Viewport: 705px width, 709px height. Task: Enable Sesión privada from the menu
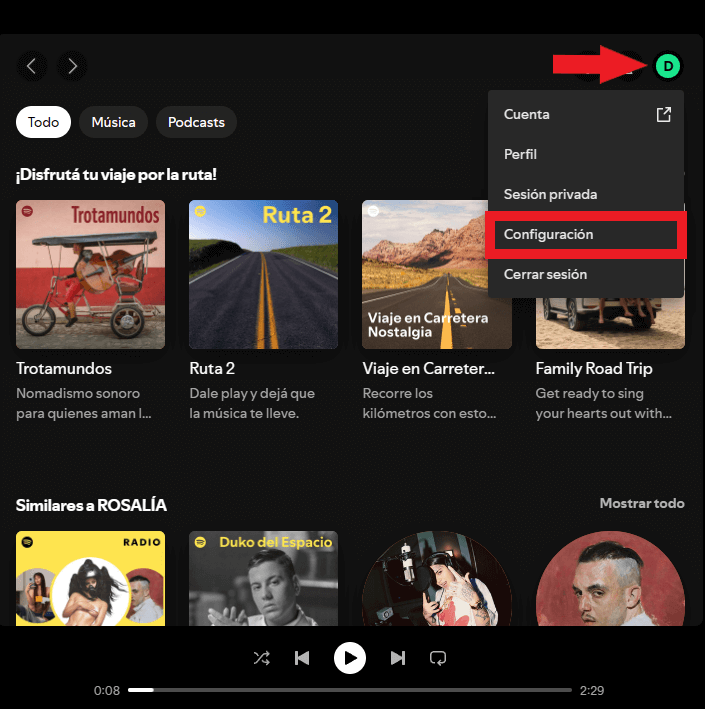pyautogui.click(x=586, y=194)
